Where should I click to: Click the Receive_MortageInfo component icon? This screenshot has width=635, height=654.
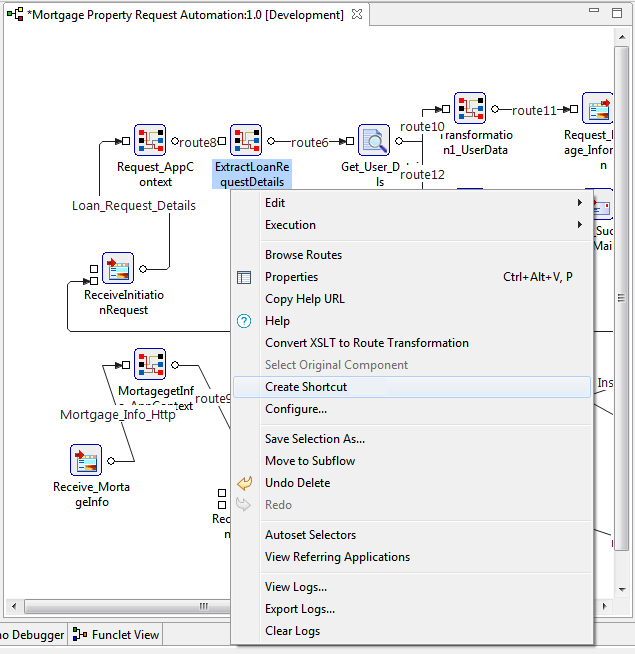86,460
